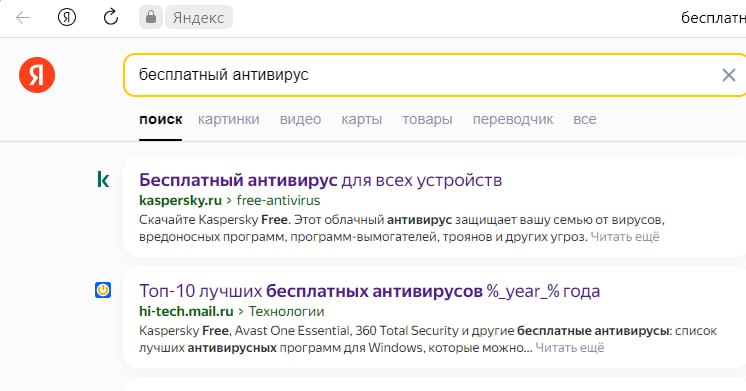Show site security info via the padlock icon
Viewport: 746px width, 391px height.
151,18
